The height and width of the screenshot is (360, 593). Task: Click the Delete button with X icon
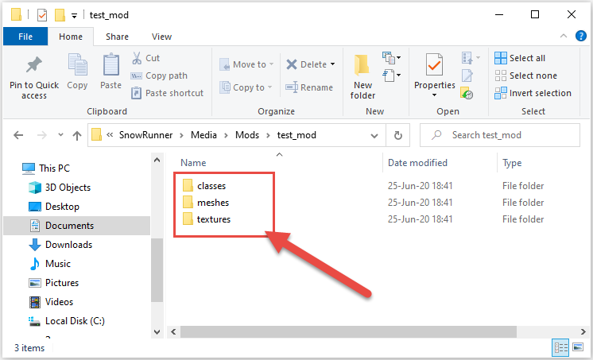click(306, 65)
